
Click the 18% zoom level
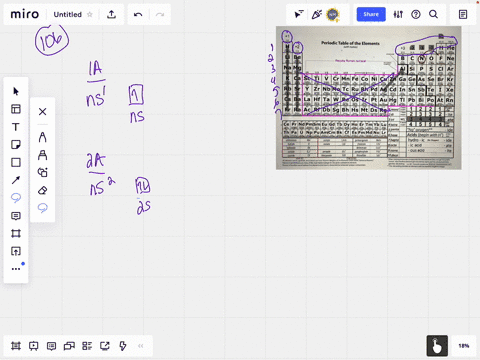[x=464, y=346]
